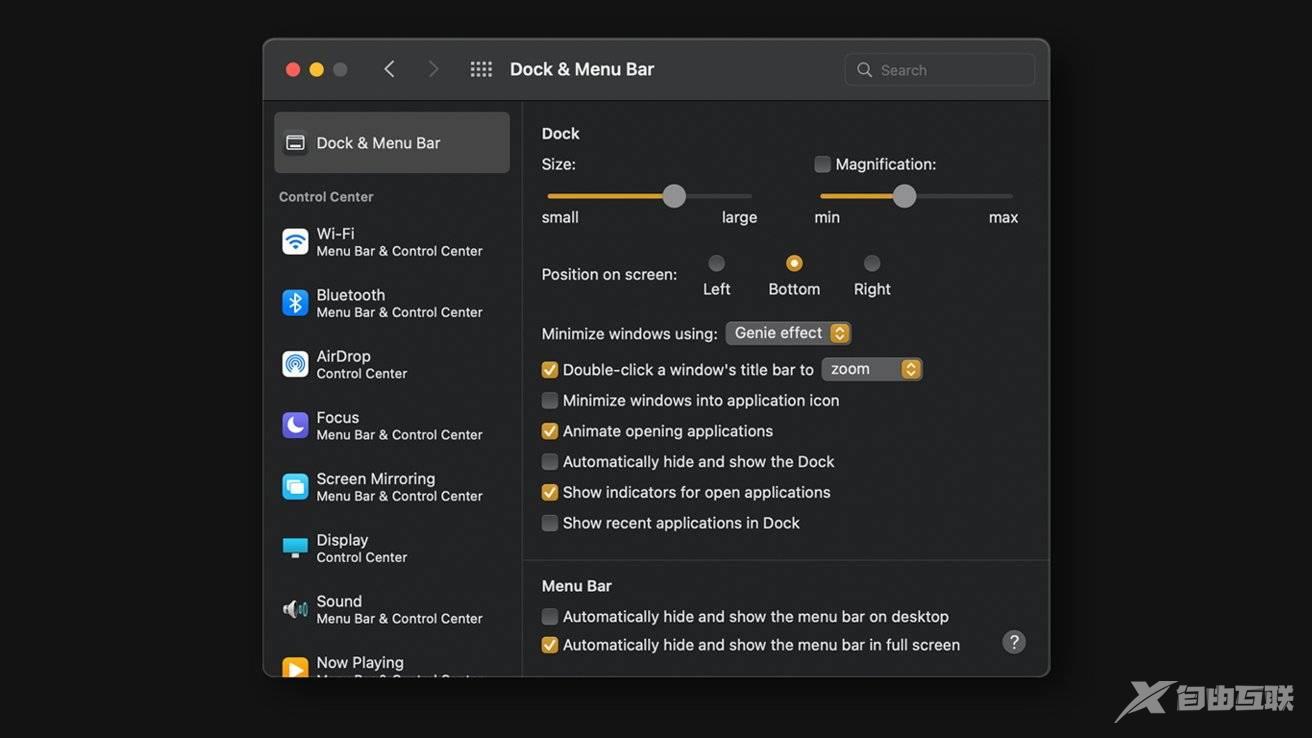
Task: Toggle auto-hide menu bar in full screen
Action: [x=549, y=645]
